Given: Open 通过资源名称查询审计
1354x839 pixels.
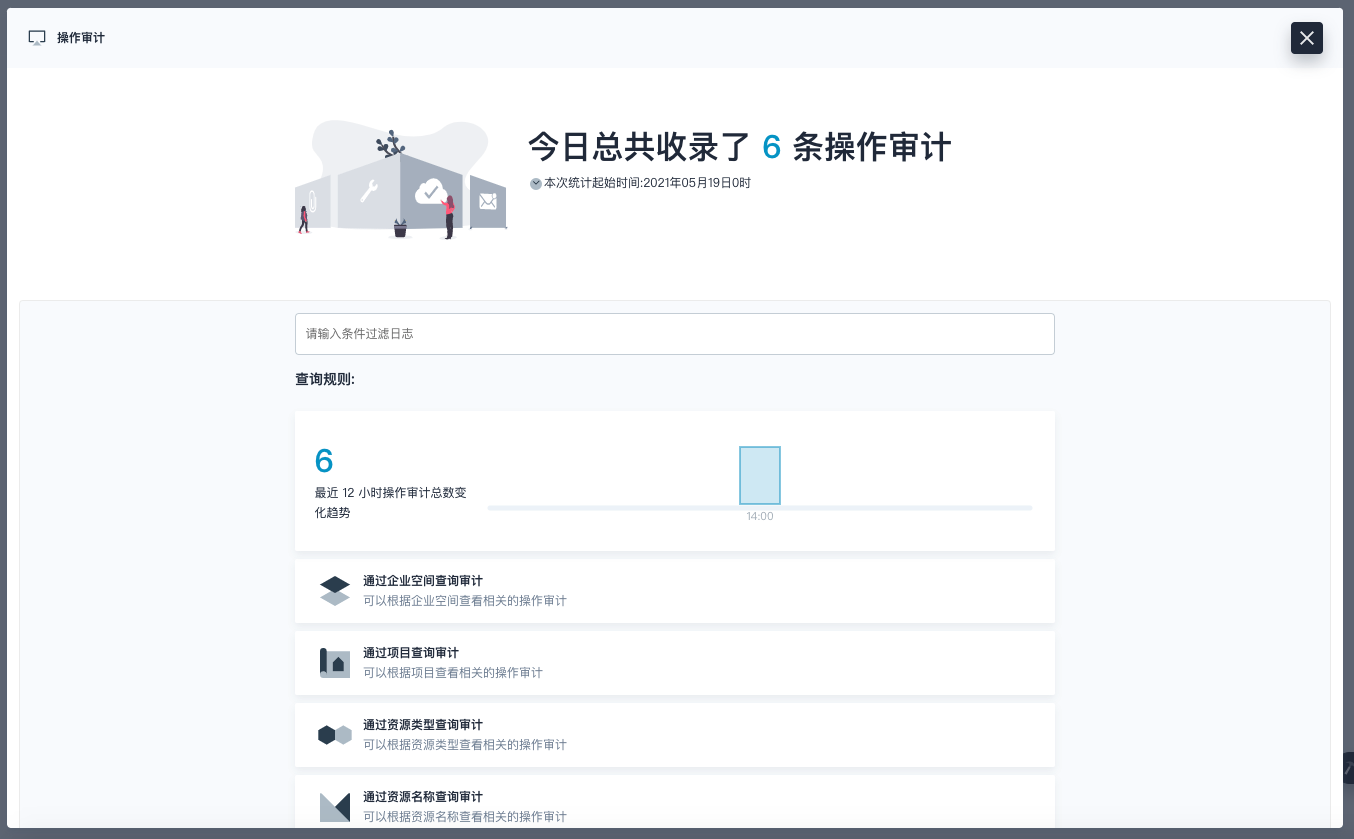Looking at the screenshot, I should 423,797.
